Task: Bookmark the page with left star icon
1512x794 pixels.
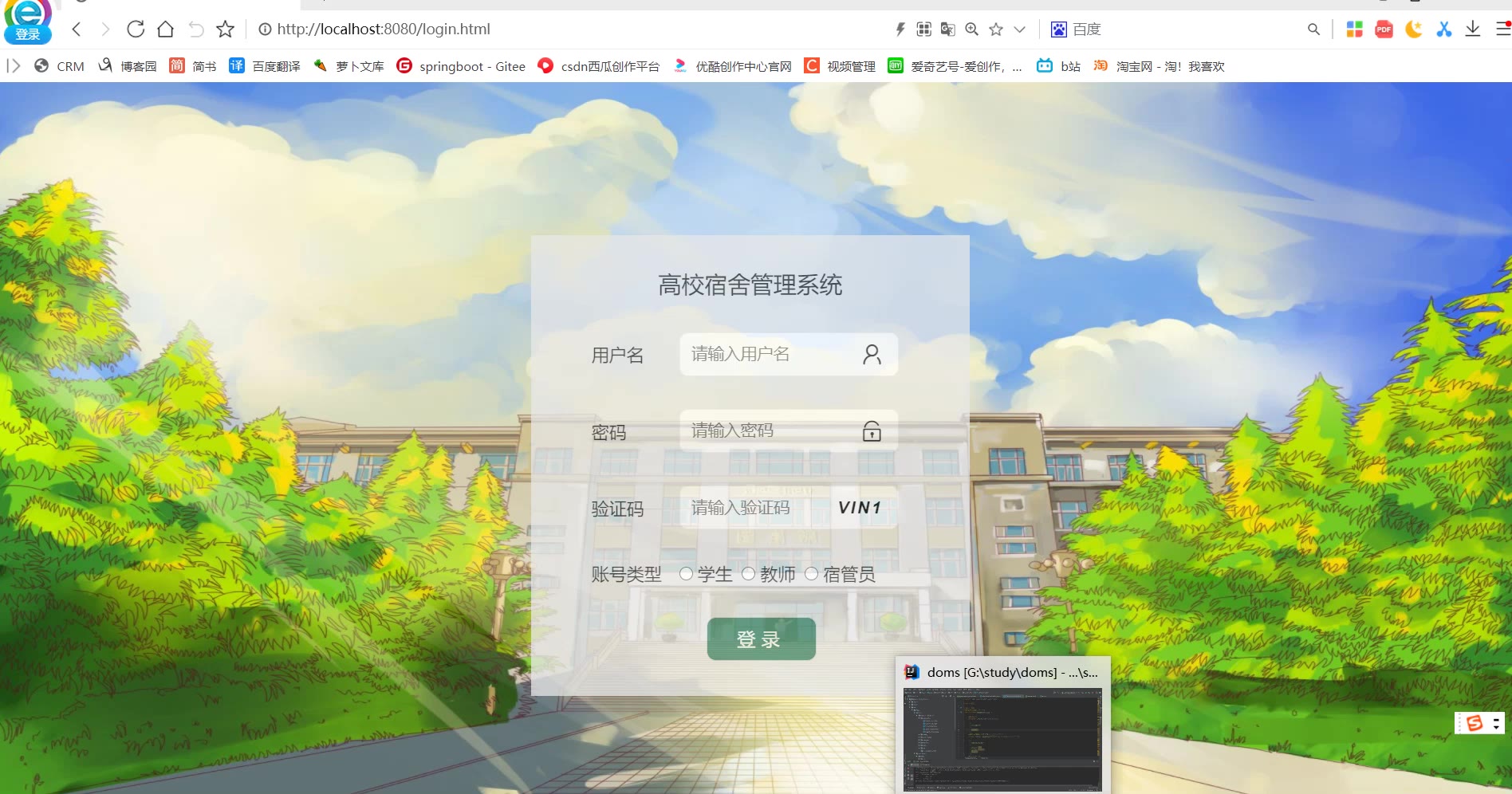Action: [226, 29]
